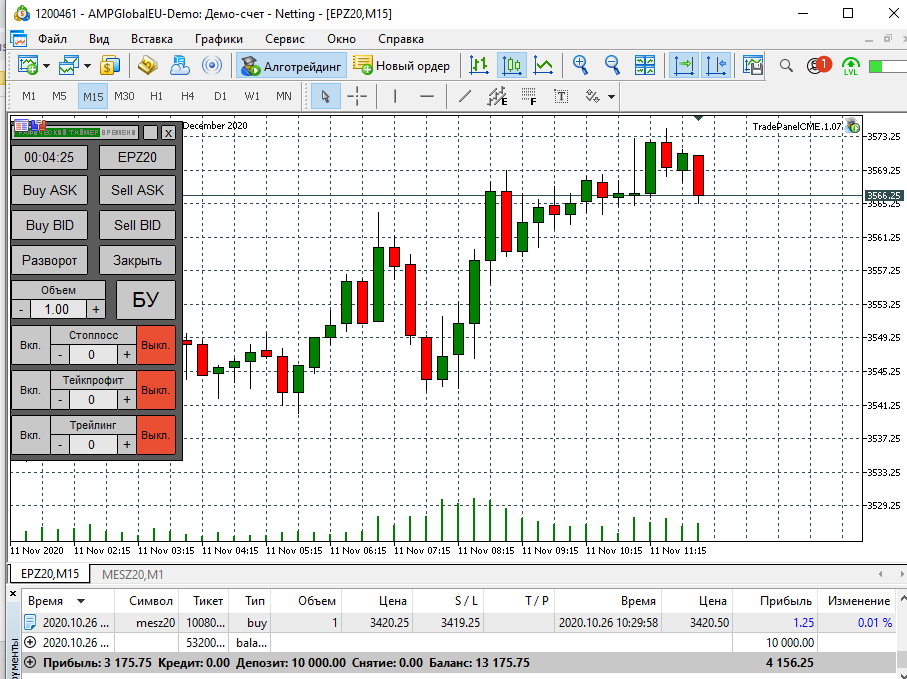
Task: Expand the balance row plus icon
Action: [31, 643]
